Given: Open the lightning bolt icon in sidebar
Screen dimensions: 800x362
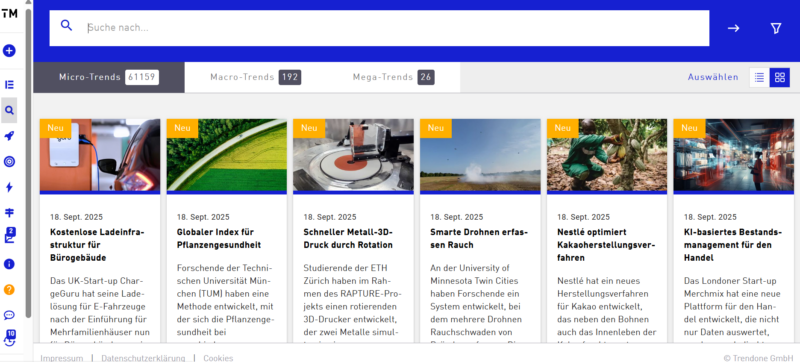Looking at the screenshot, I should point(9,187).
